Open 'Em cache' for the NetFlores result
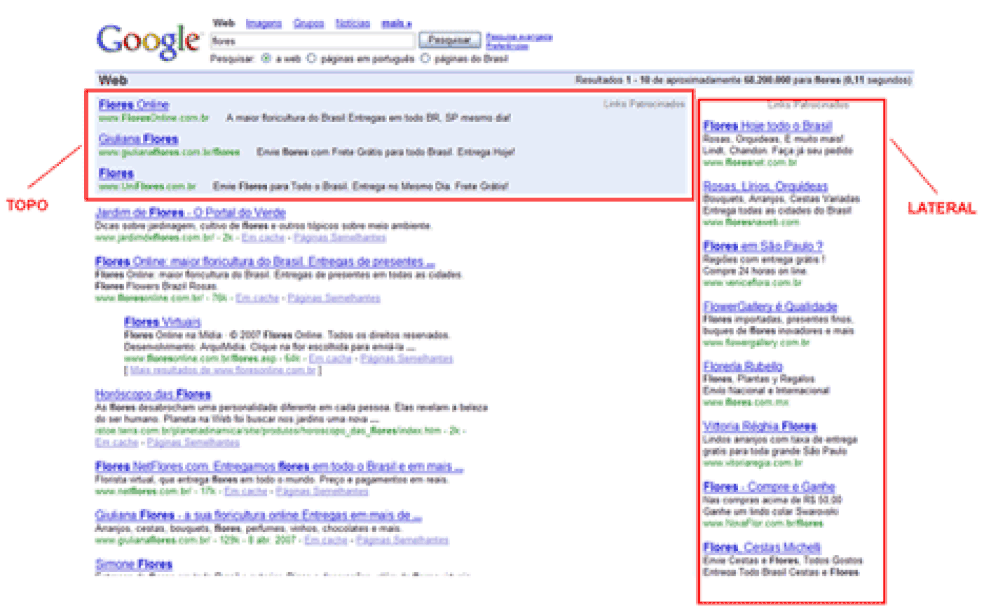Viewport: 984px width, 614px height. (246, 492)
